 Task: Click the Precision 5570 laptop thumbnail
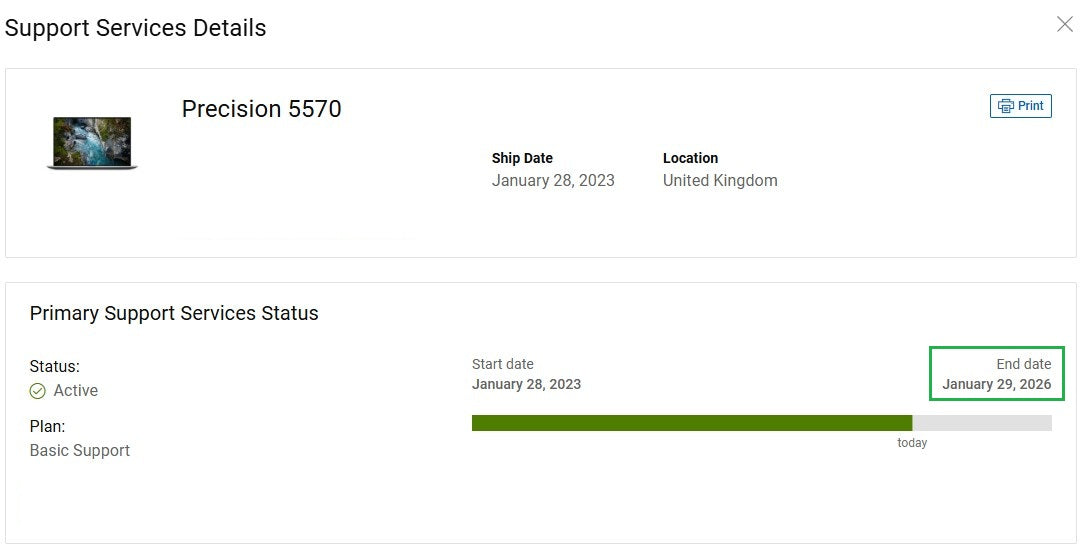(92, 143)
